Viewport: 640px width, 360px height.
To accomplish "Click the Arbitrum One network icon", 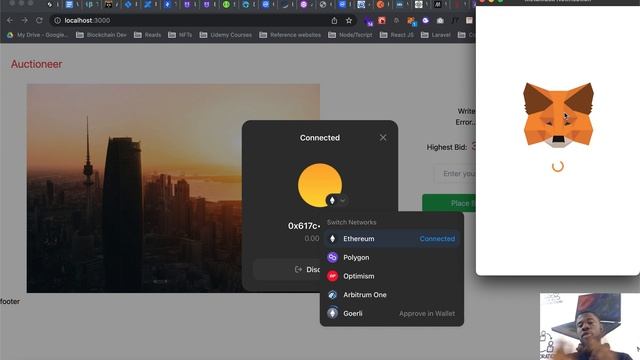I will [x=333, y=295].
